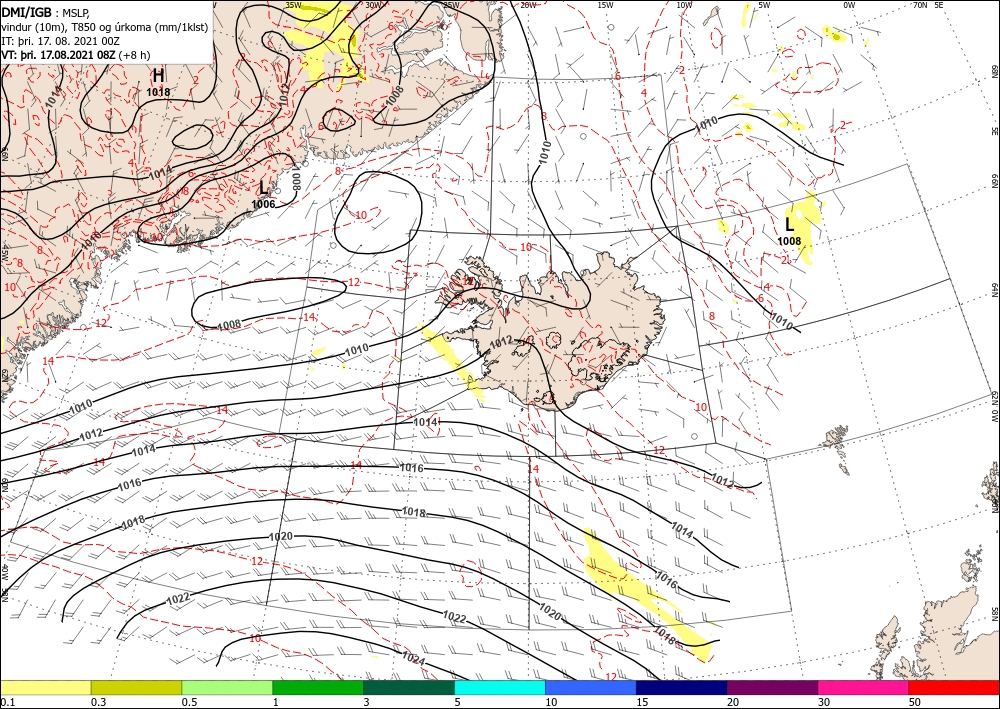
Task: Click the green 1–3 mm legend swatch
Action: [x=318, y=687]
